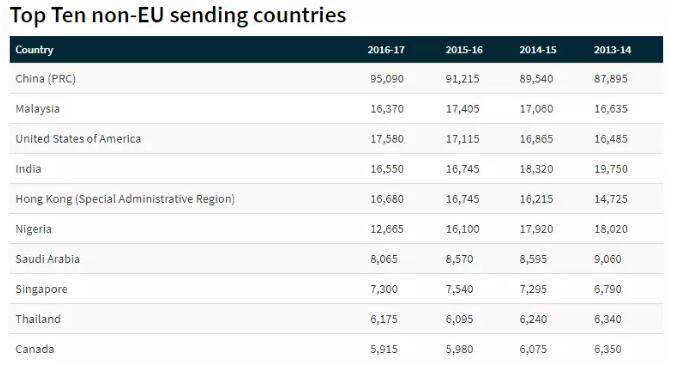This screenshot has width=676, height=376.
Task: Click the India row label
Action: (28, 169)
